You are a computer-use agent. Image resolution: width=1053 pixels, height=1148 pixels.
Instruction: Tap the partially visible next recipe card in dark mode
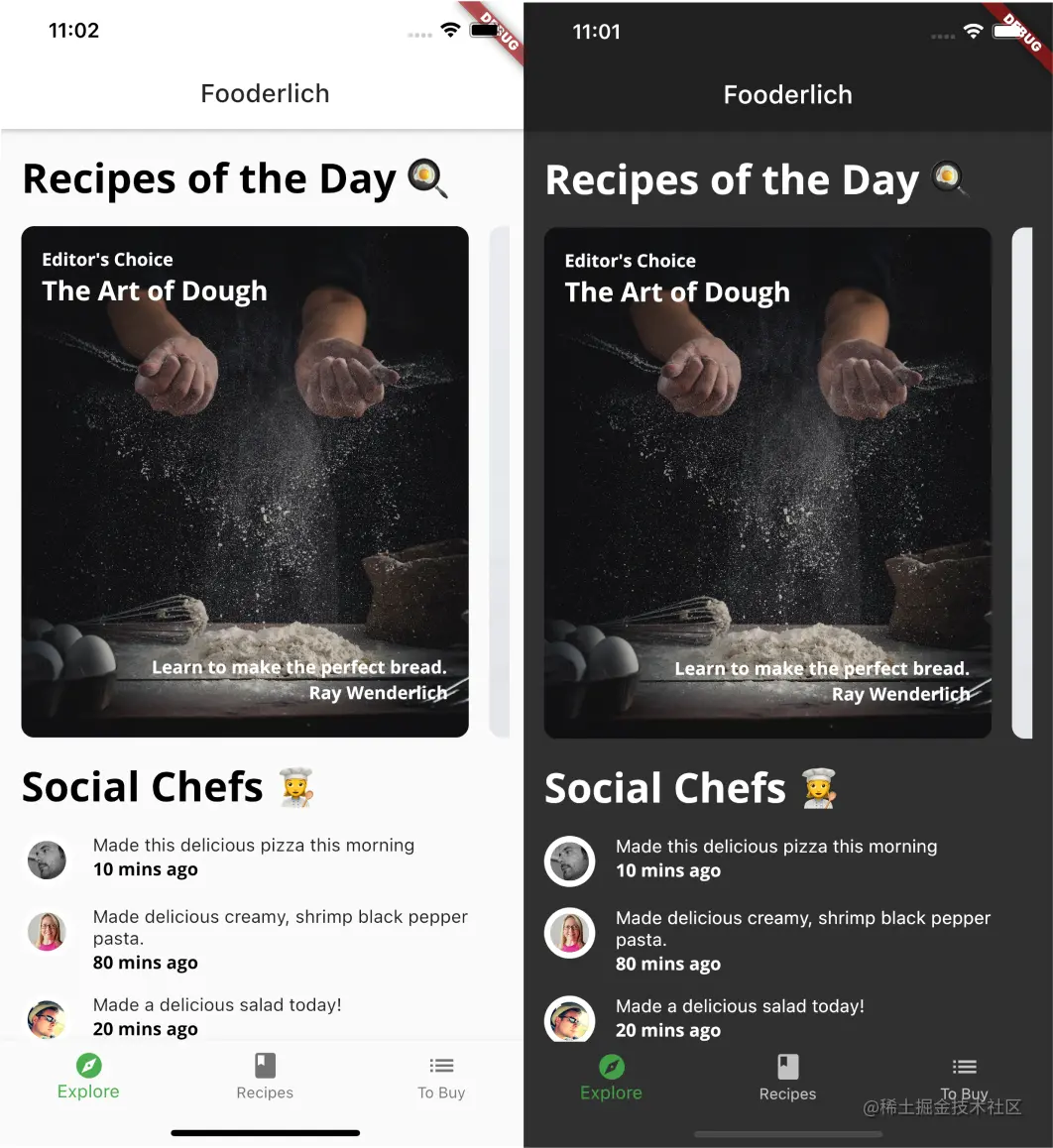pos(1022,483)
